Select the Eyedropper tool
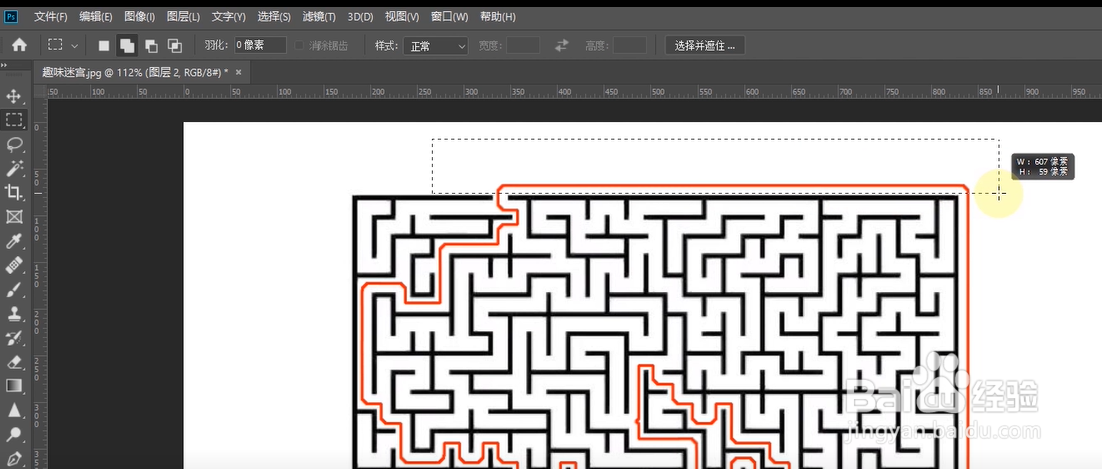The width and height of the screenshot is (1102, 469). (x=13, y=241)
